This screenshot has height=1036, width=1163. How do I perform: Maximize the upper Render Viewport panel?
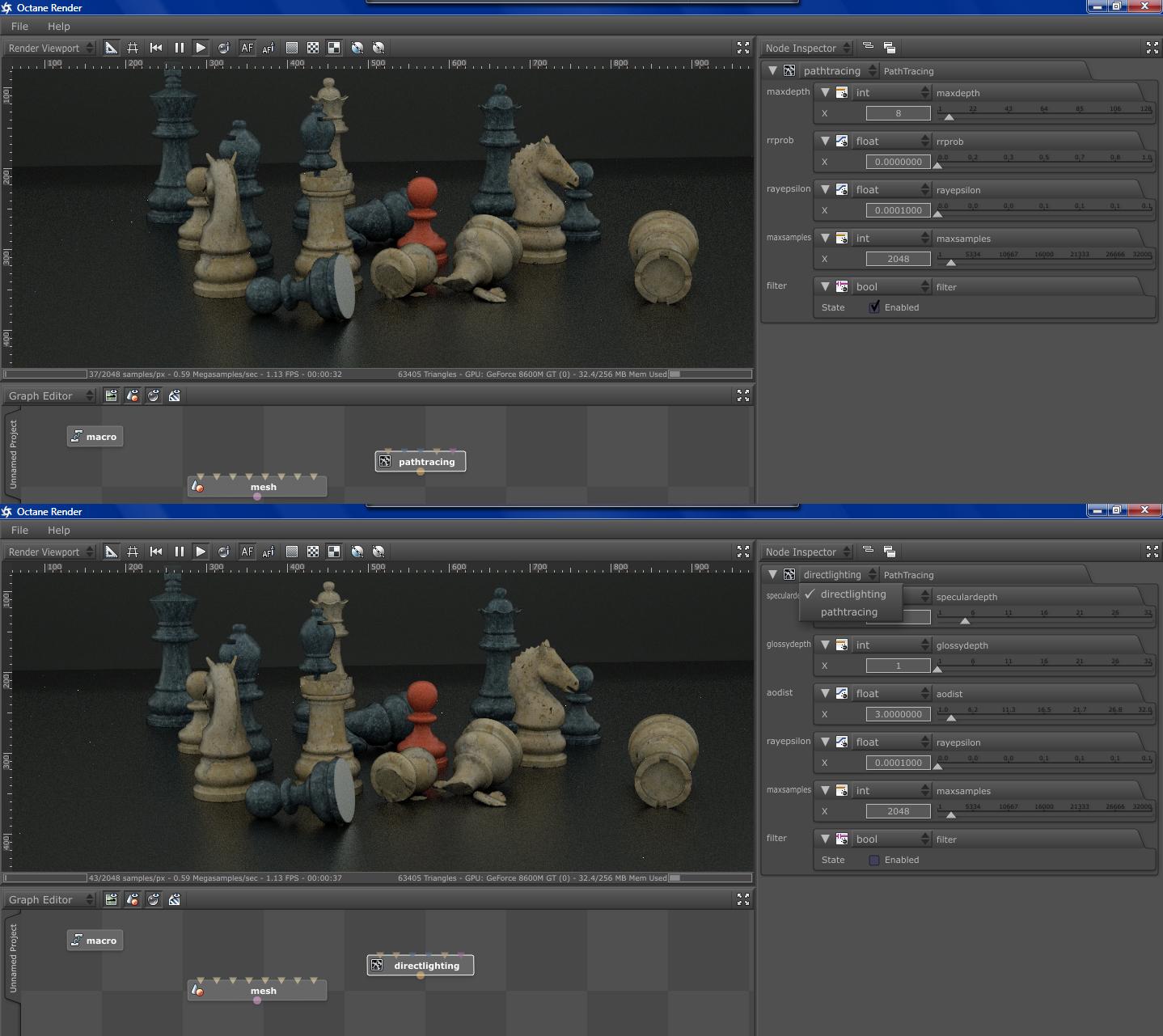click(743, 48)
